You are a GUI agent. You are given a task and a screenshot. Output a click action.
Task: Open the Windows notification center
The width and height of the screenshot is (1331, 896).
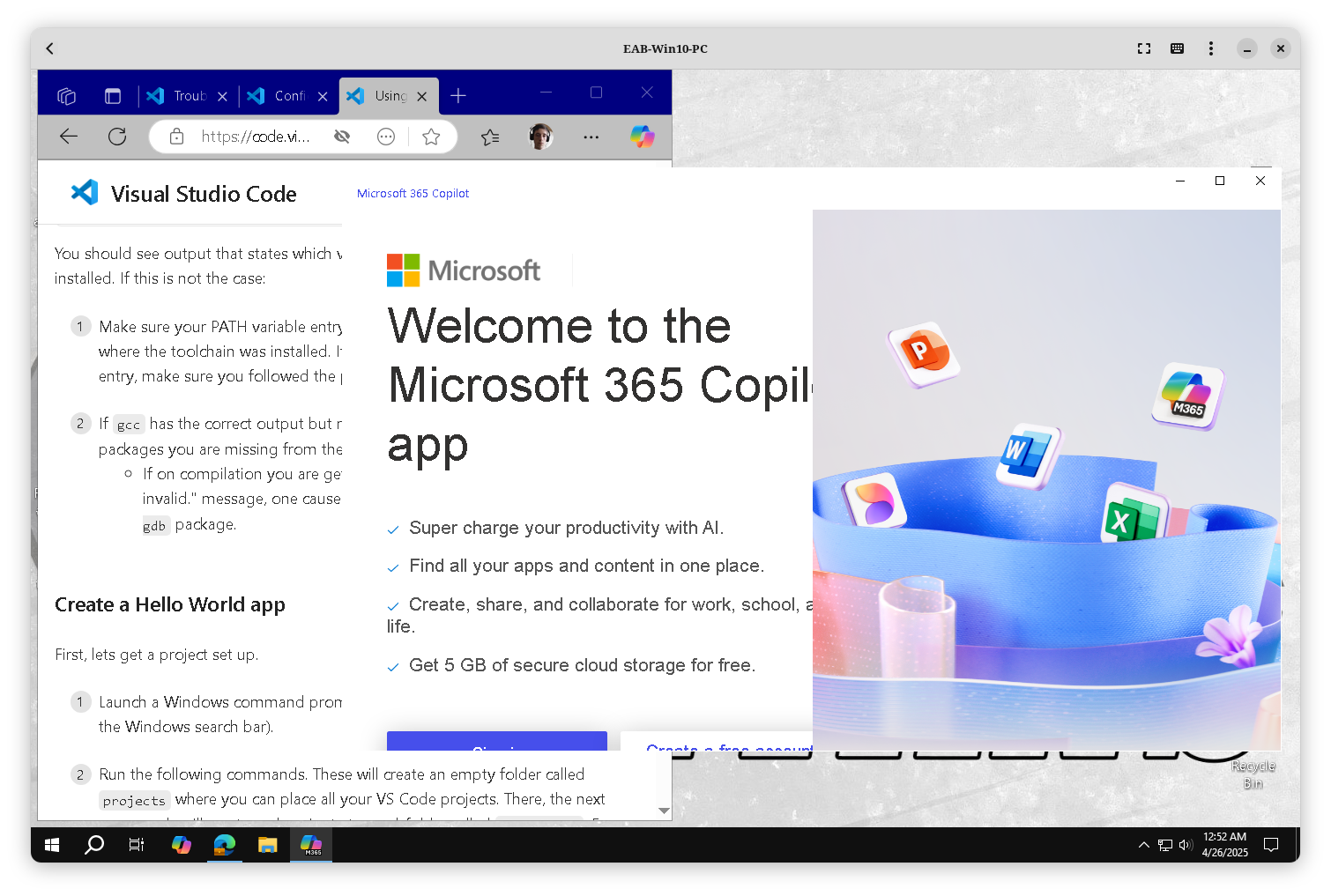click(x=1271, y=845)
